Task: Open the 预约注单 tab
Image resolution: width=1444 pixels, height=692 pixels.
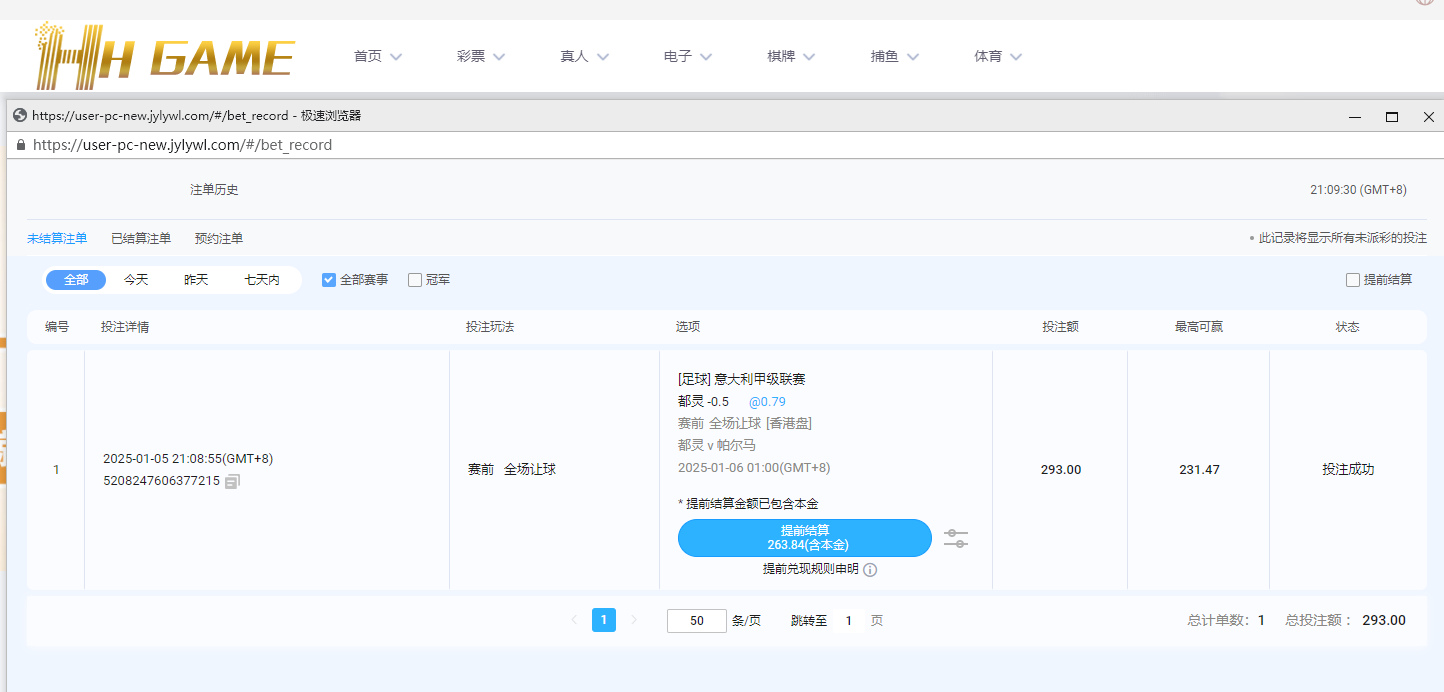Action: point(219,239)
